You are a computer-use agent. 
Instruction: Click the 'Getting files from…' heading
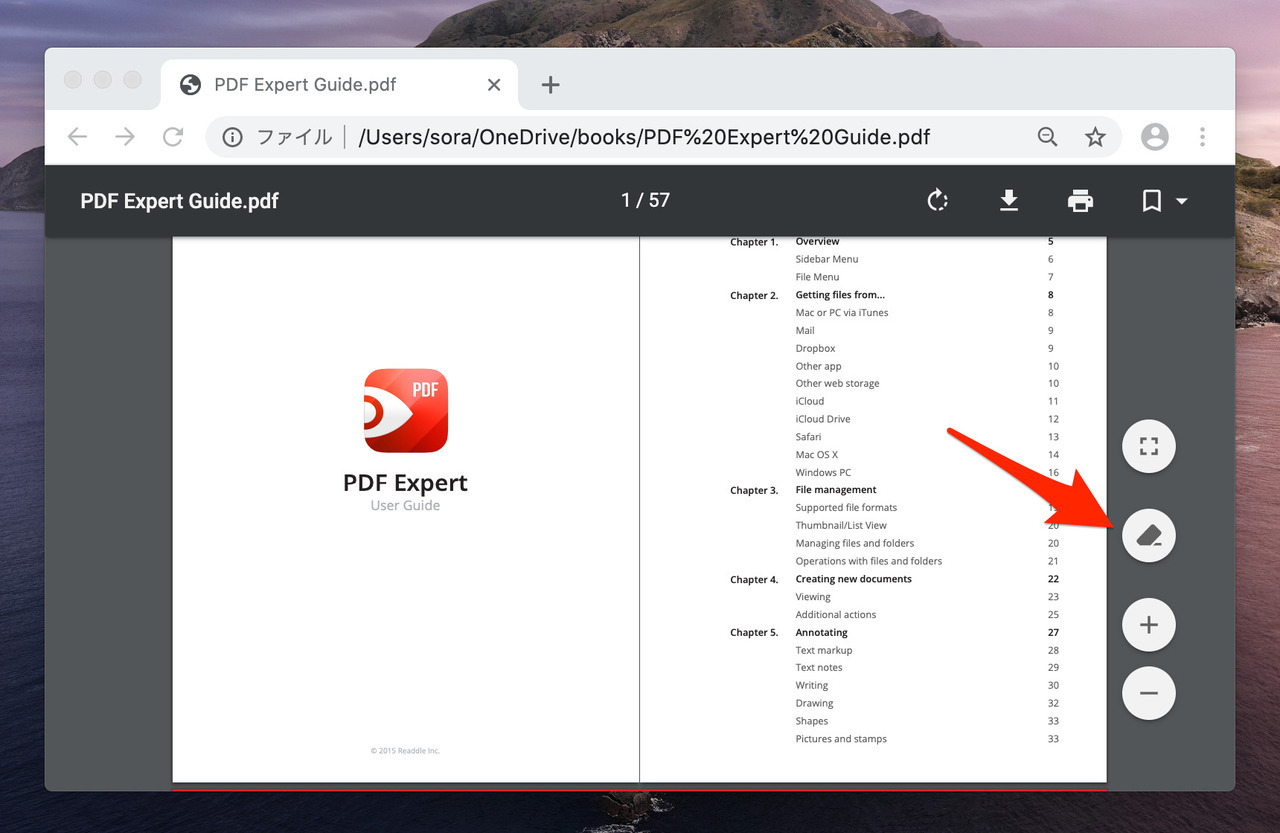[x=840, y=295]
